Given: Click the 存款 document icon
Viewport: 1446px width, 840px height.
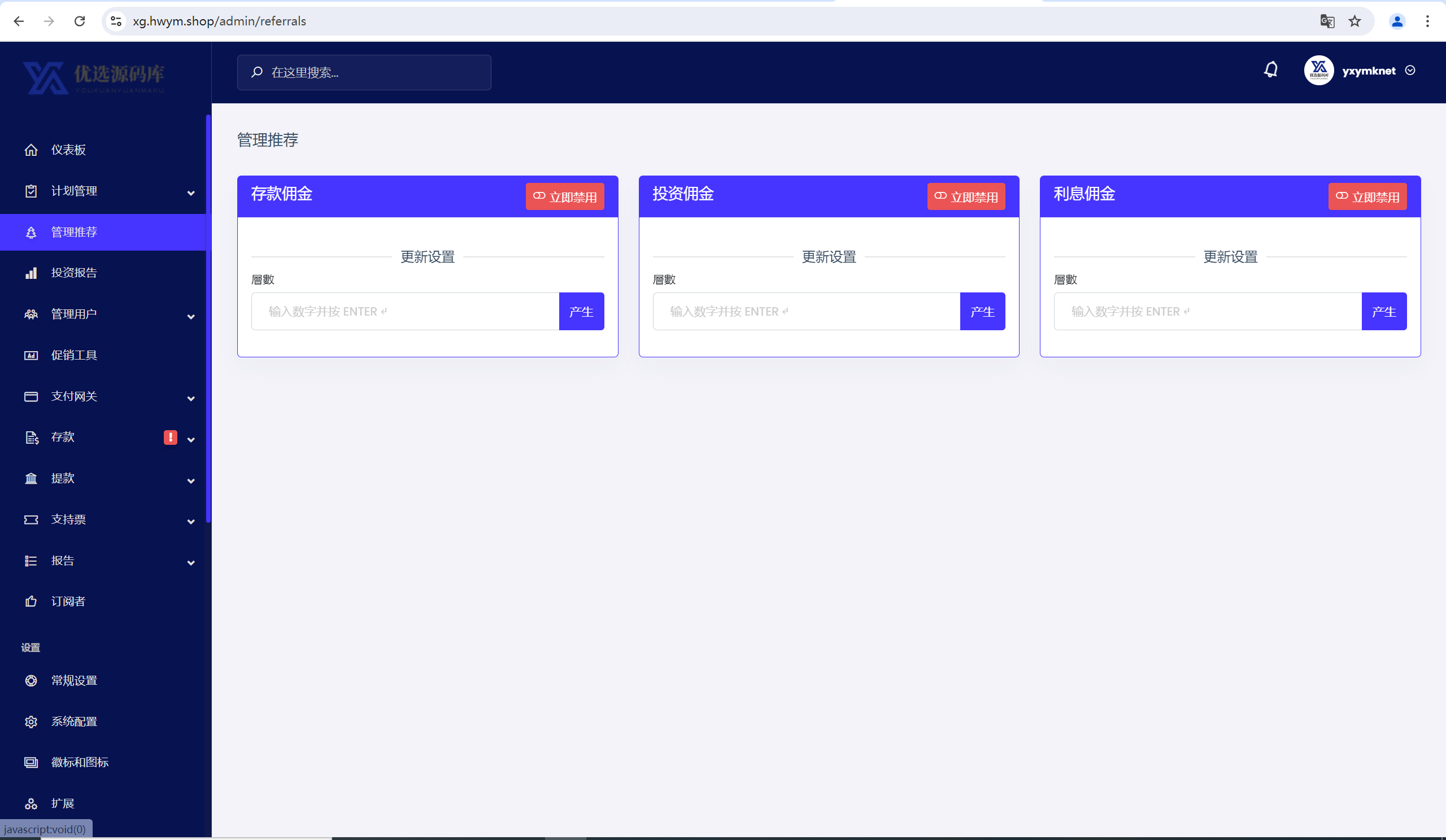Looking at the screenshot, I should click(32, 438).
